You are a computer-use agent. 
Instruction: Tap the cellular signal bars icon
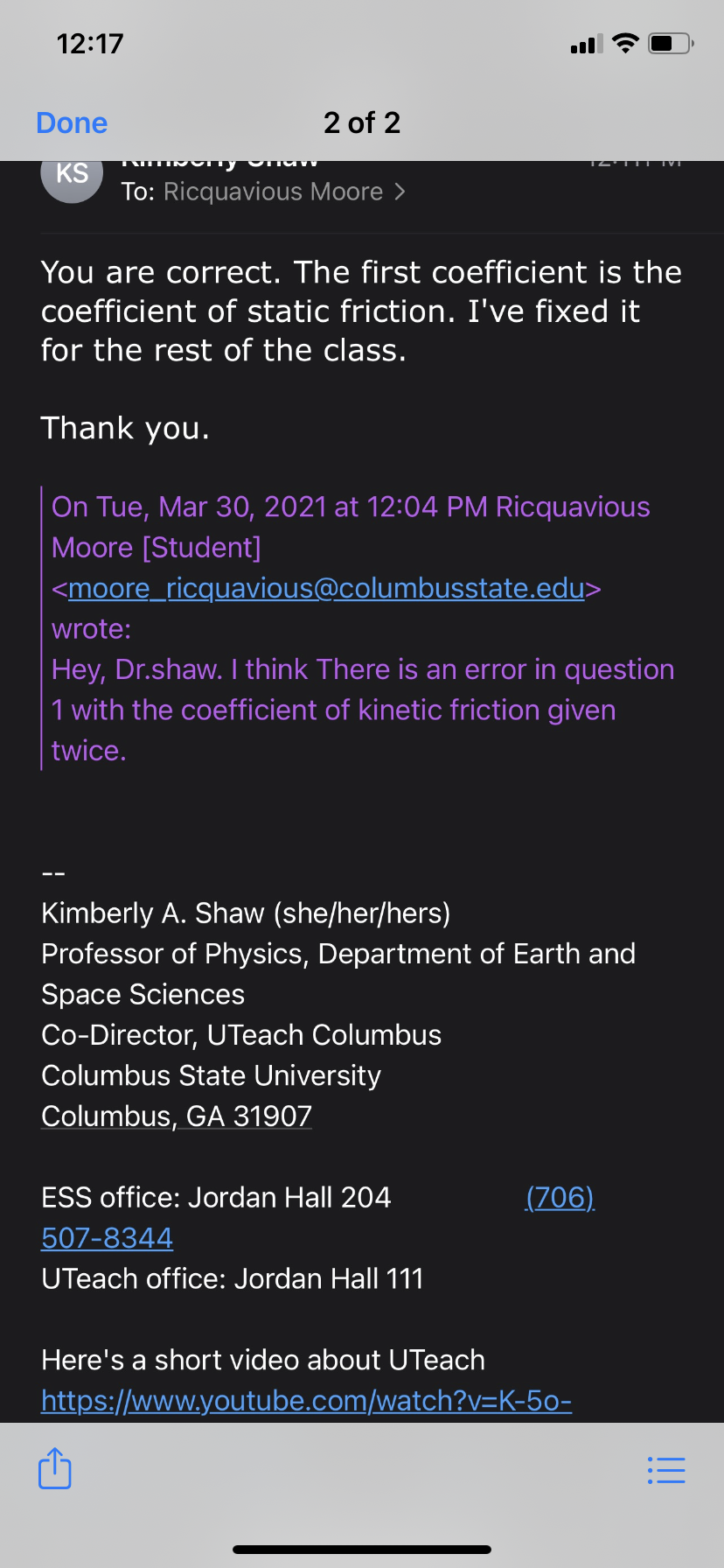[x=587, y=44]
